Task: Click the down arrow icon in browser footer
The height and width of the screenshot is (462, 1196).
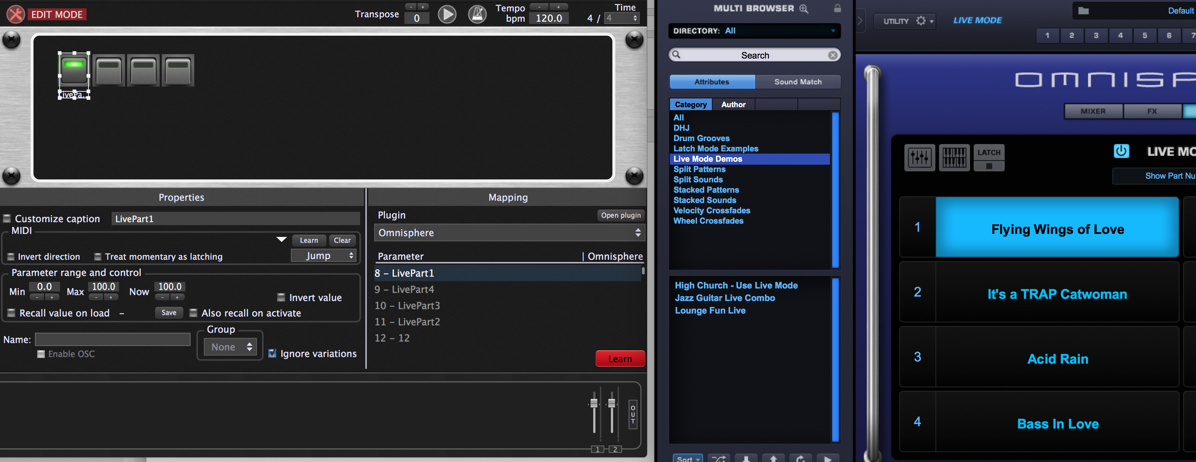Action: (x=746, y=459)
